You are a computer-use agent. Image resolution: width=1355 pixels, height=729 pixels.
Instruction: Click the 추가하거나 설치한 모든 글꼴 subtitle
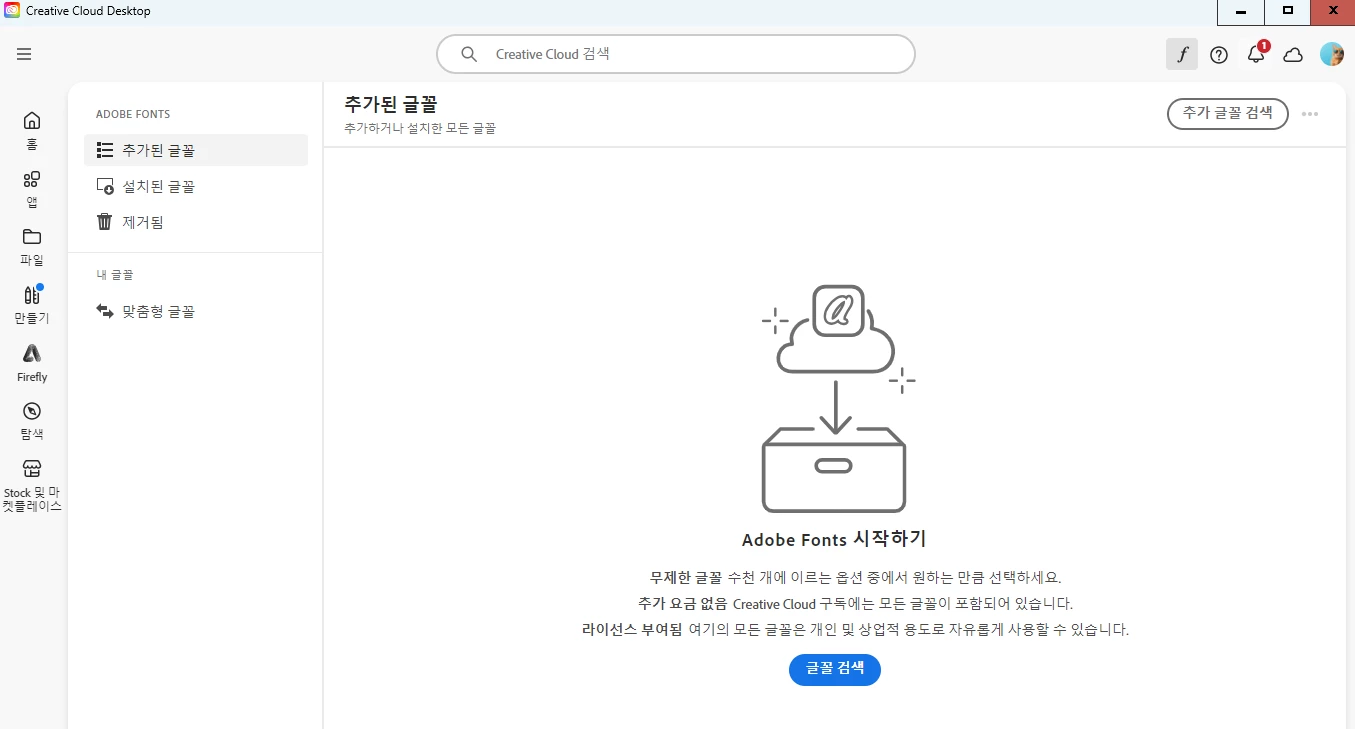420,129
